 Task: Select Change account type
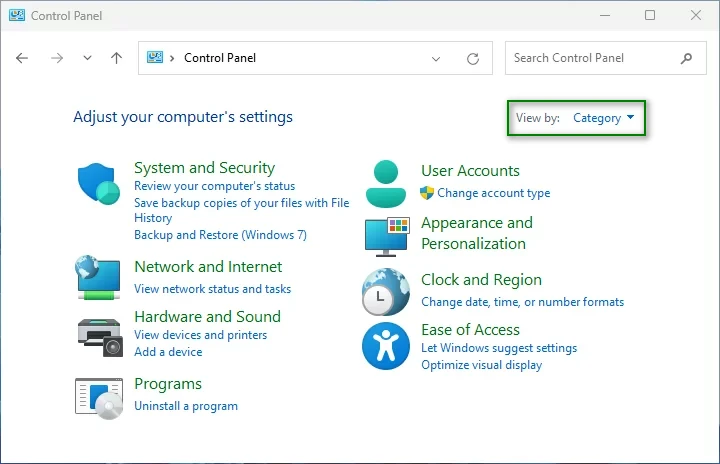494,193
